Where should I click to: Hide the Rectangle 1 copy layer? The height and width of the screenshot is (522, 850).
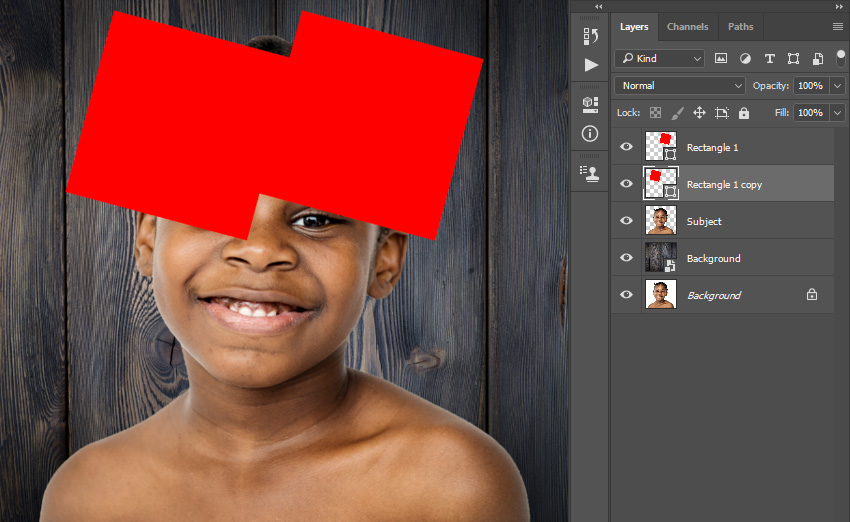626,184
